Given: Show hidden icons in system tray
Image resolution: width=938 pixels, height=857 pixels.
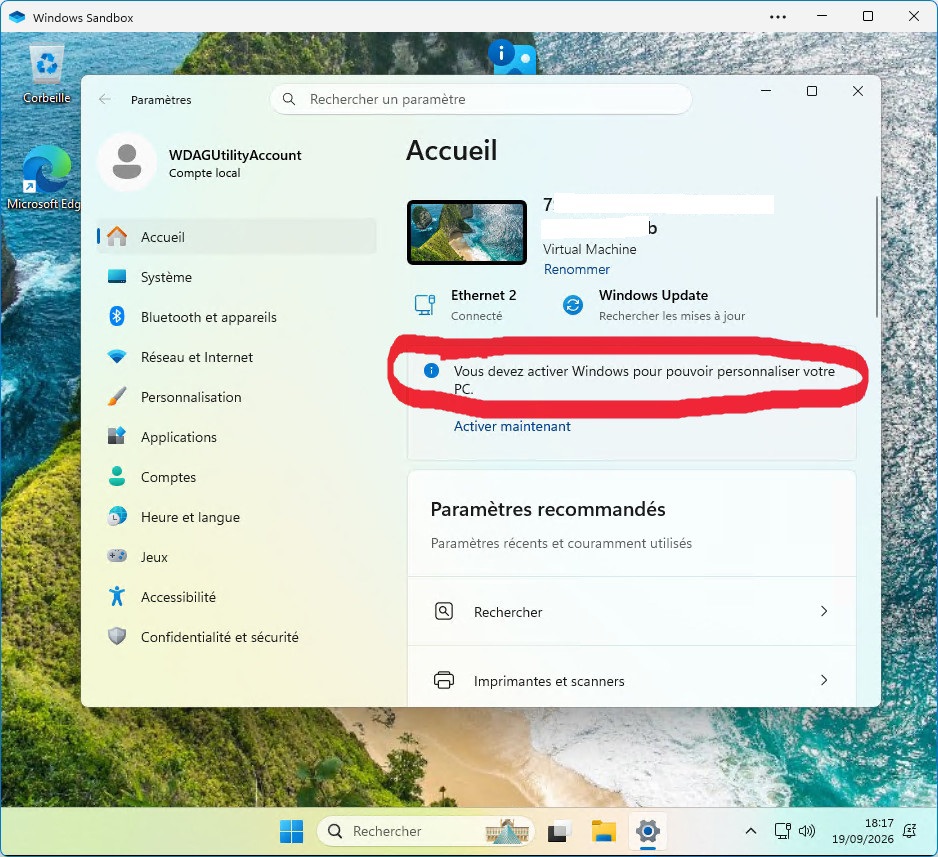Looking at the screenshot, I should [x=751, y=831].
